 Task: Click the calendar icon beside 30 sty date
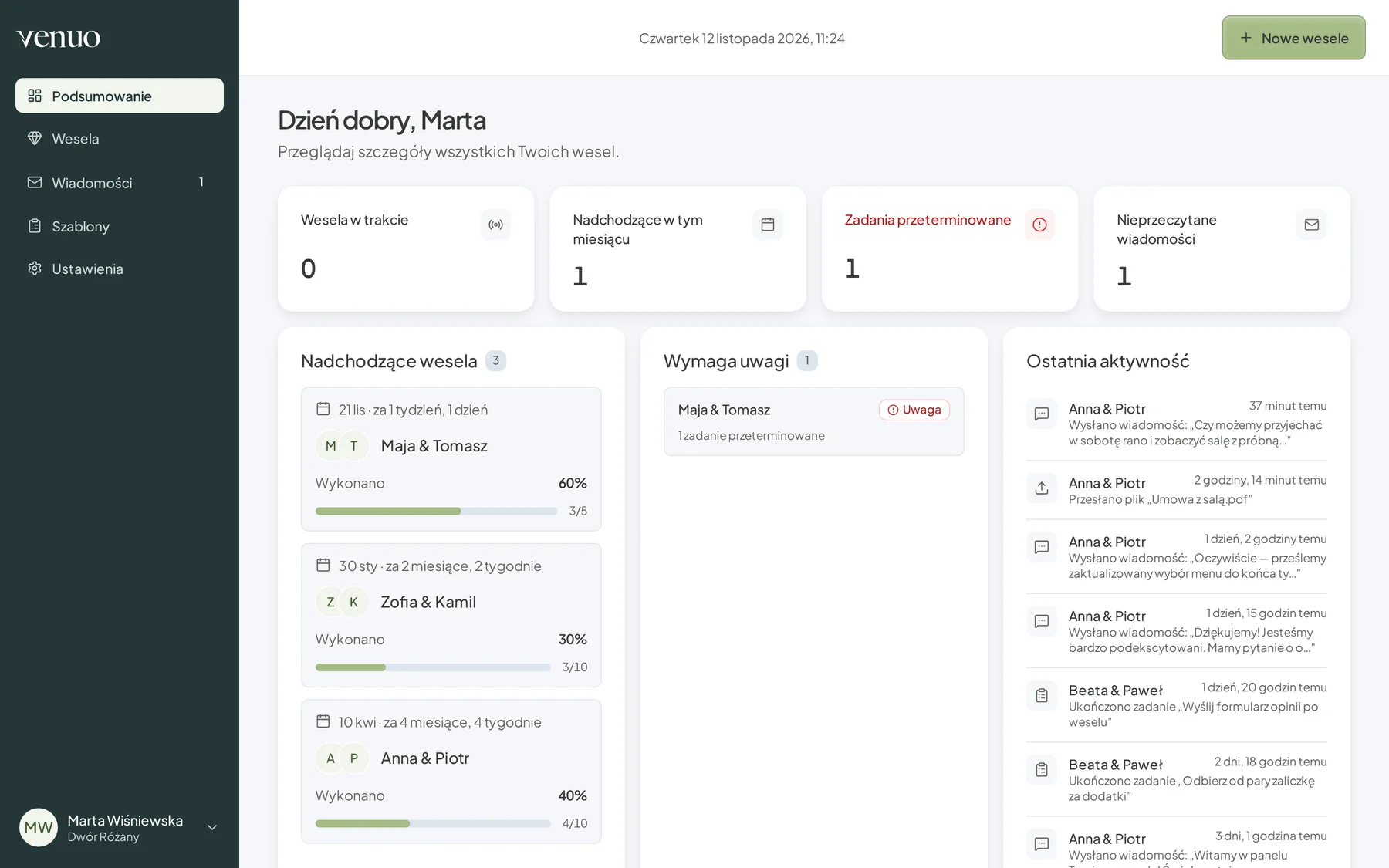coord(323,565)
